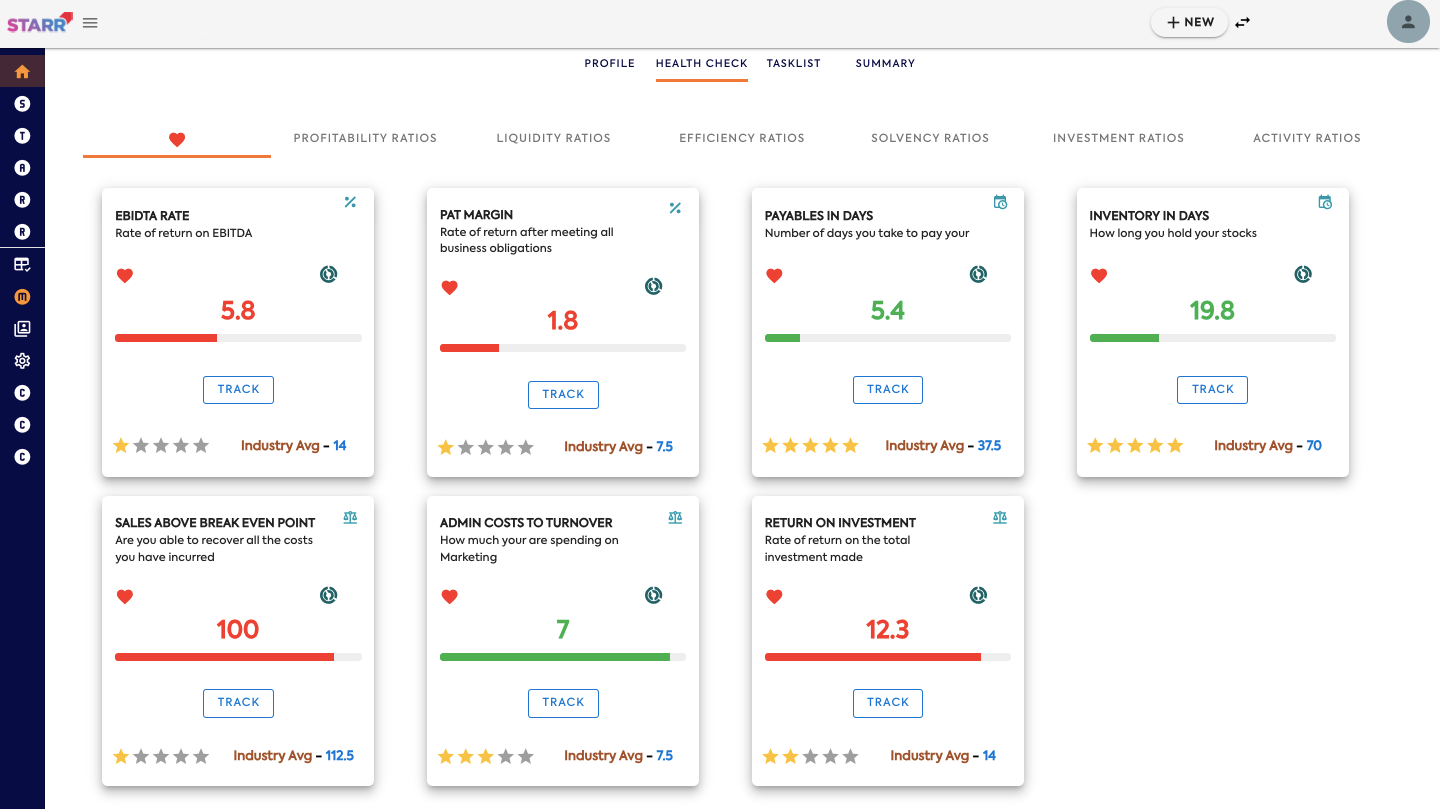Click the orange M icon in sidebar
The height and width of the screenshot is (809, 1440).
22,297
